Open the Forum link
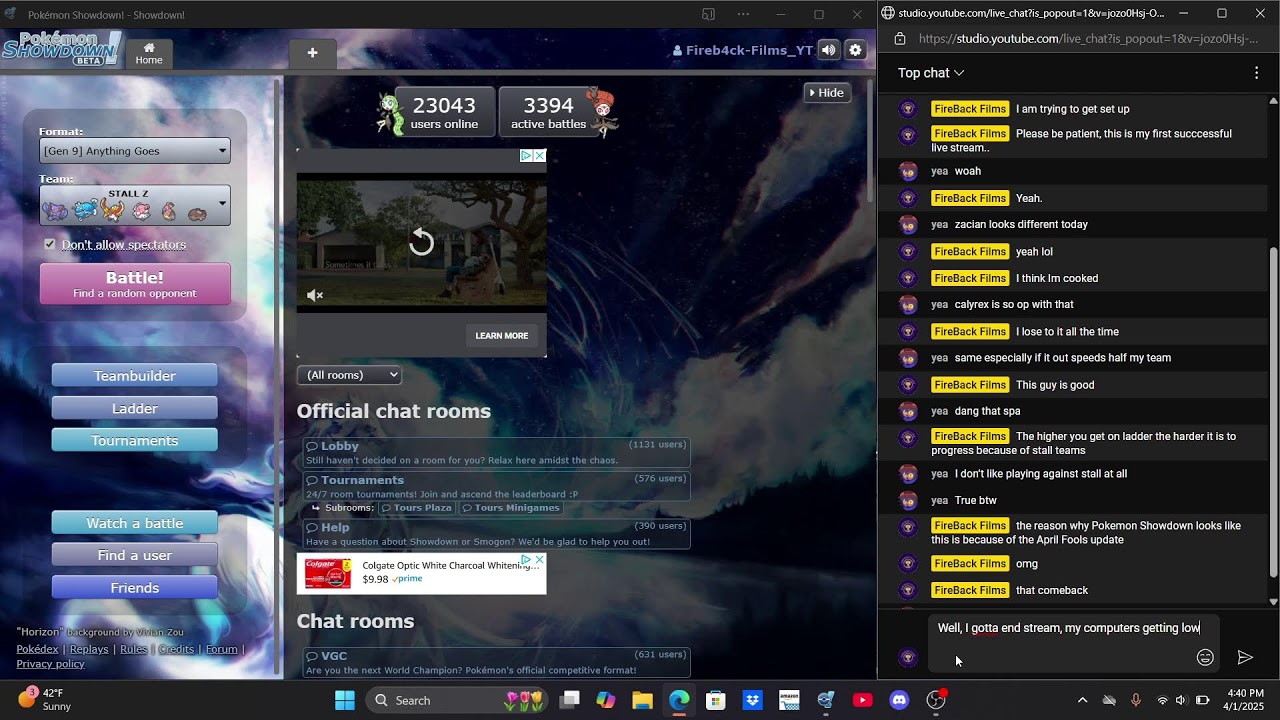Screen dimensions: 1280x720 click(x=221, y=649)
